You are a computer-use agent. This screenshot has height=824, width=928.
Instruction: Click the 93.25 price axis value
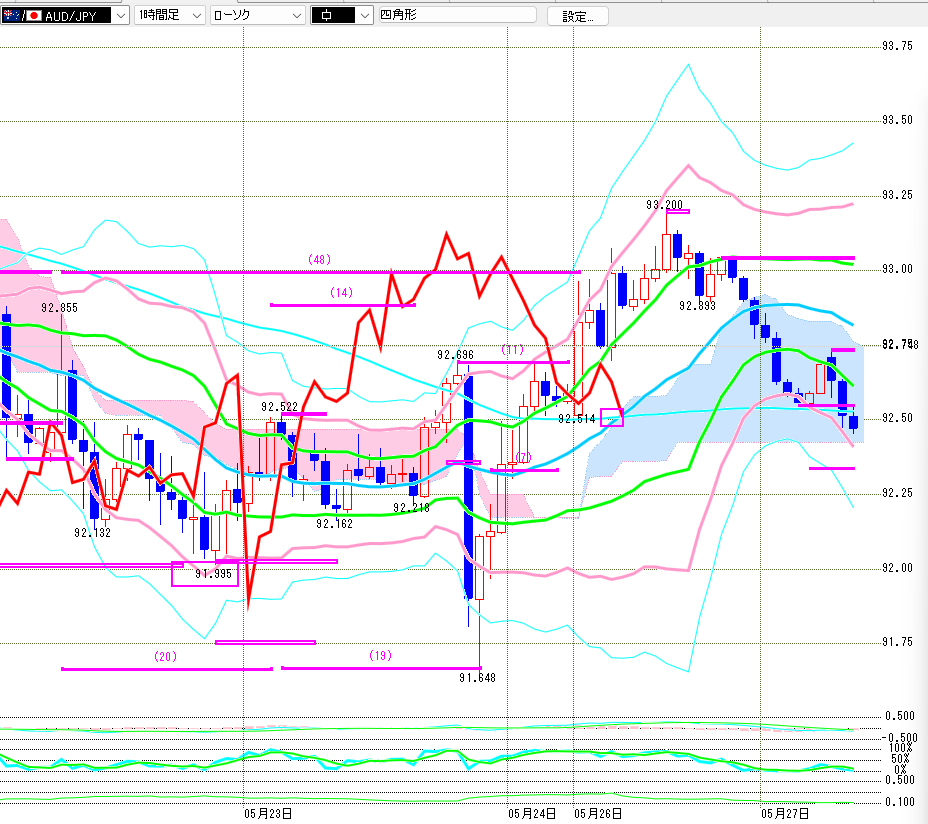[897, 195]
